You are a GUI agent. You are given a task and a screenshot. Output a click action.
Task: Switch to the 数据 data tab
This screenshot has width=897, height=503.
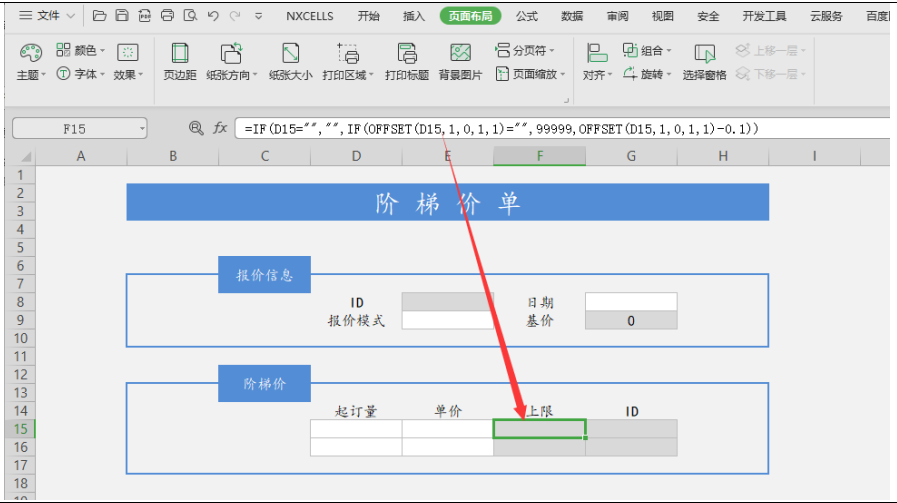click(x=572, y=16)
